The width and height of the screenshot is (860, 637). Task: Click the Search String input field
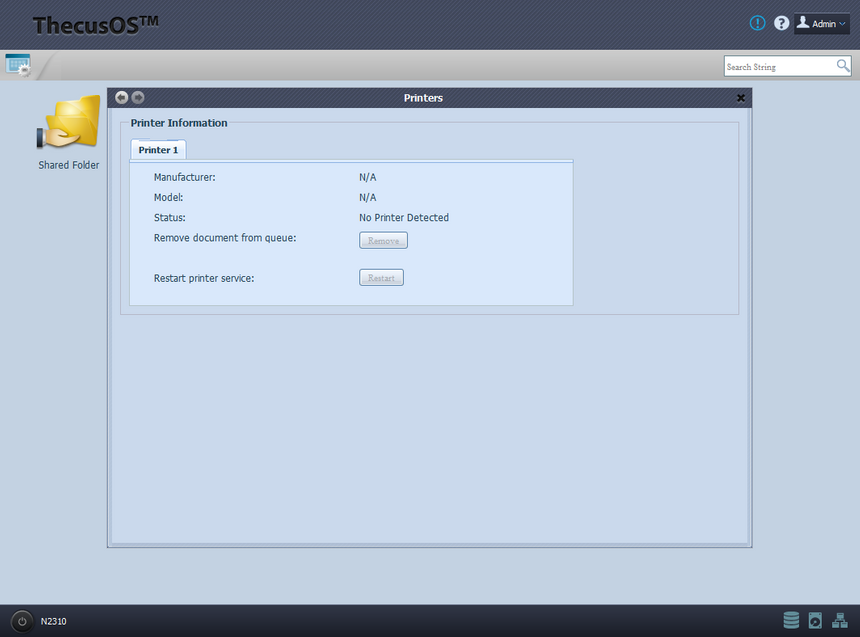tap(779, 66)
